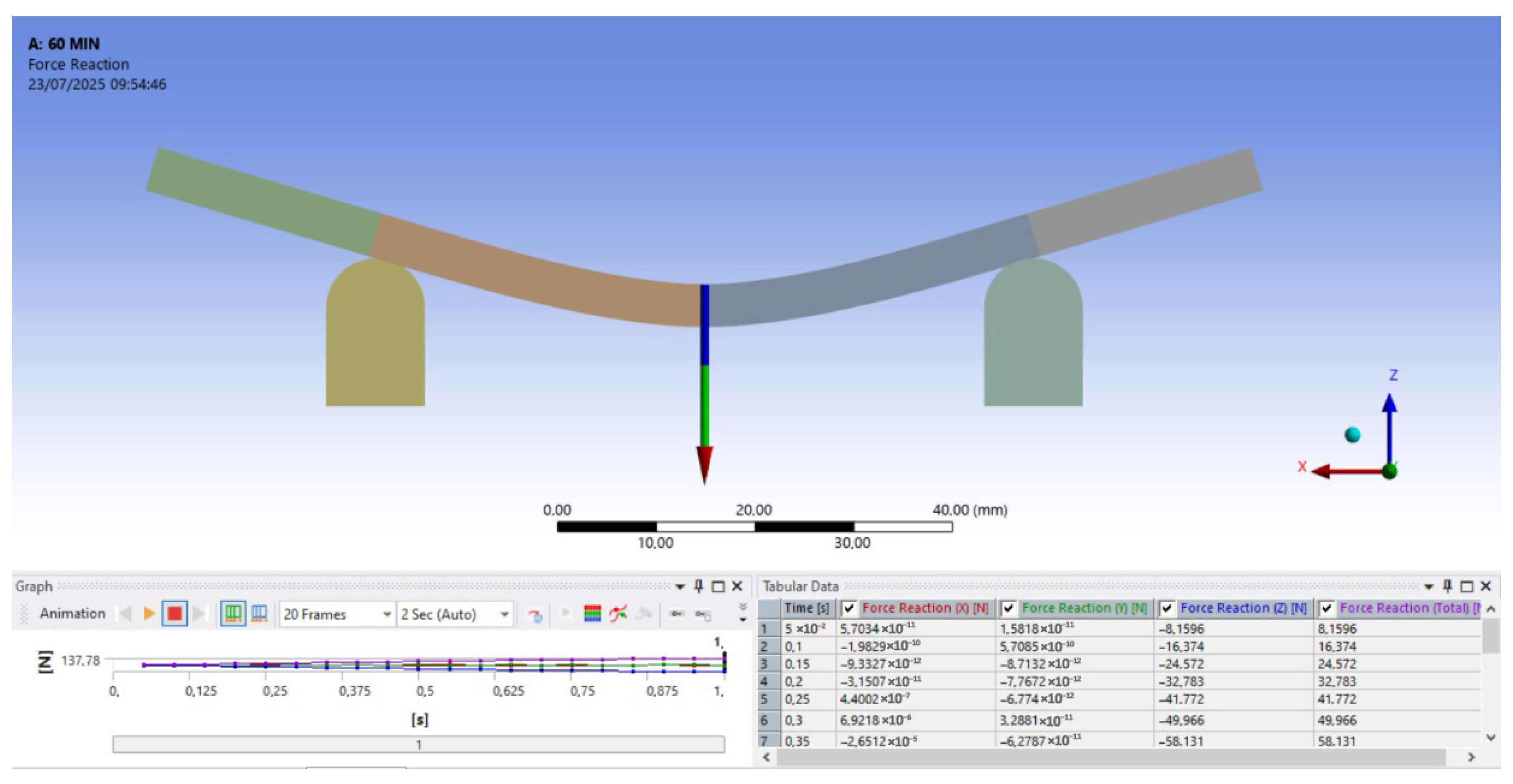Uncheck Force Reaction (Y) column checkbox
Image resolution: width=1513 pixels, height=784 pixels.
tap(1009, 608)
